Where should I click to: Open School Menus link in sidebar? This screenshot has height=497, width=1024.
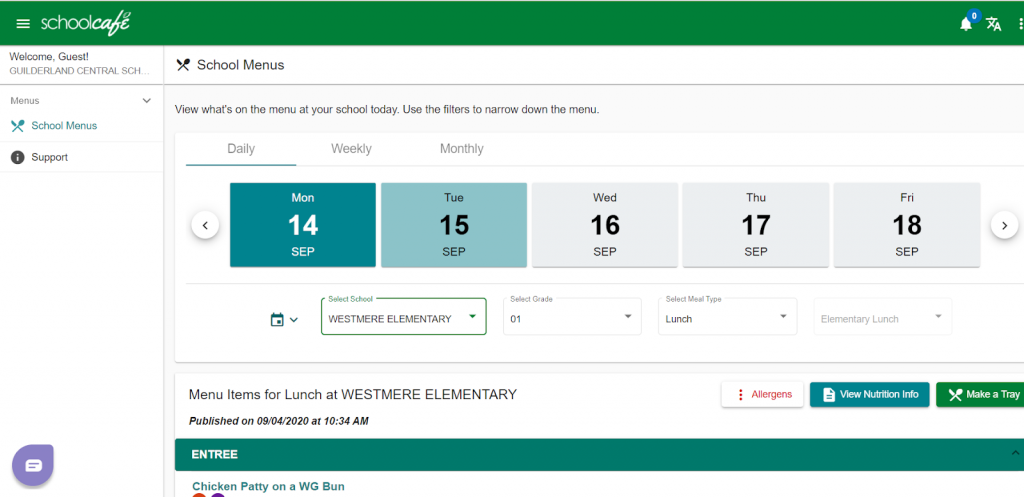tap(64, 126)
